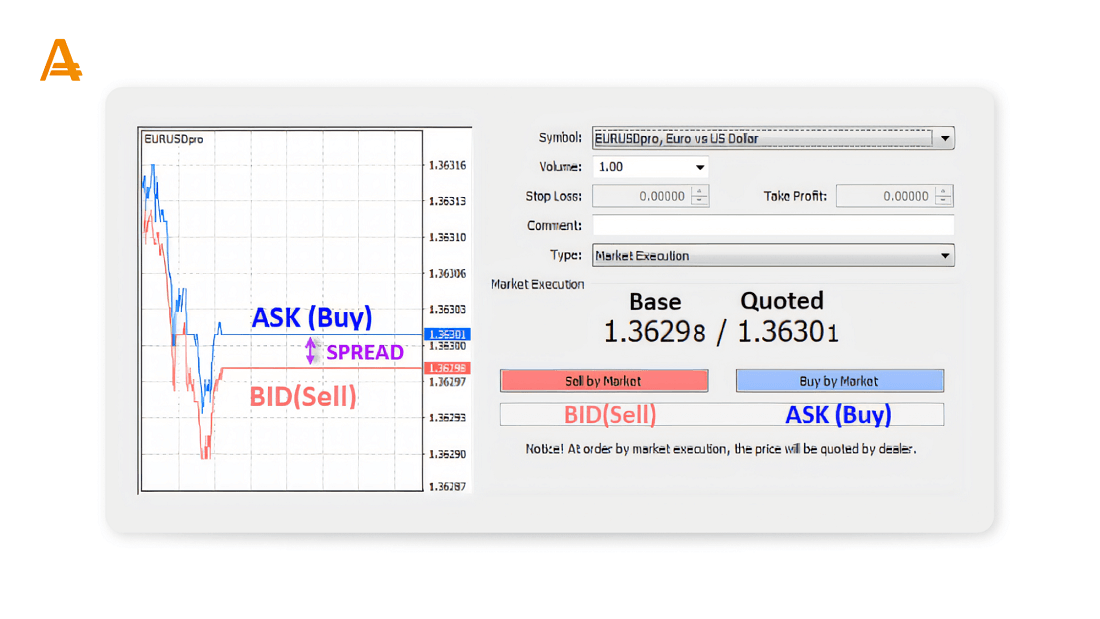This screenshot has width=1100, height=619.
Task: Click the red 1.36298 bid price tag
Action: click(445, 368)
